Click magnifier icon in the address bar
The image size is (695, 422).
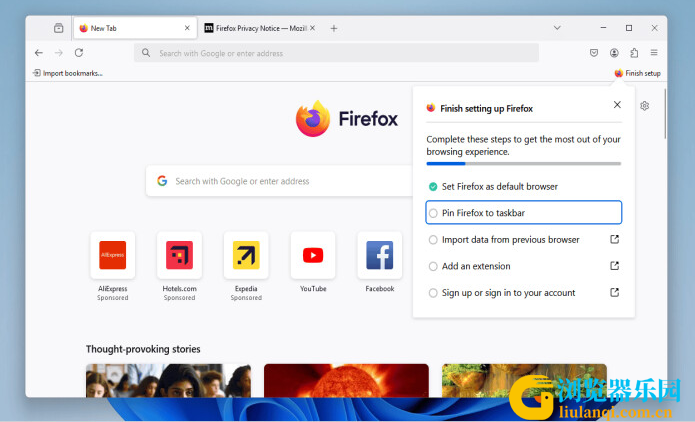point(146,53)
